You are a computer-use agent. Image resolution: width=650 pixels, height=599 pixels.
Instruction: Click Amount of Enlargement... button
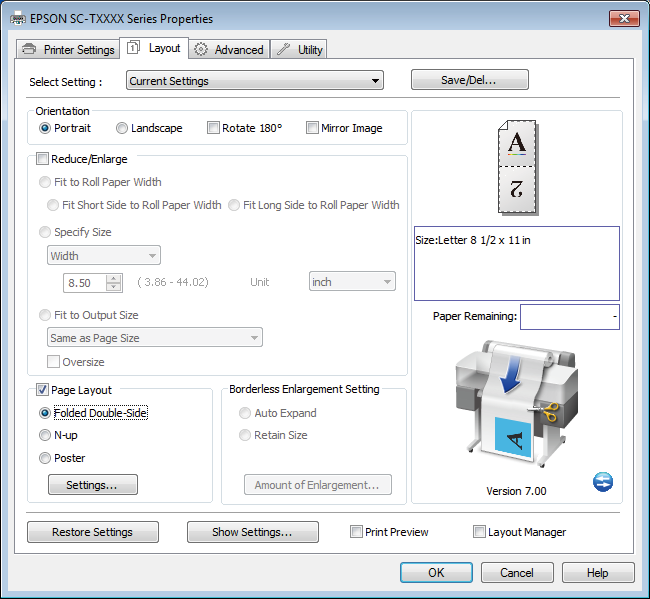point(318,485)
